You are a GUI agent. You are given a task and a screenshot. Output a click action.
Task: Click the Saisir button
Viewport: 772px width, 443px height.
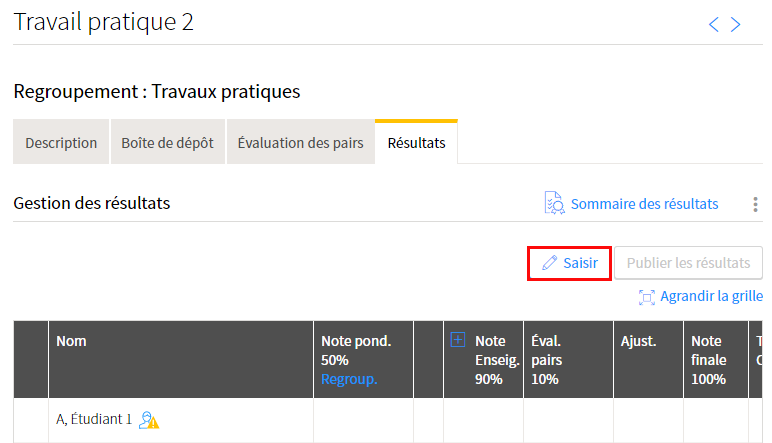tap(569, 263)
